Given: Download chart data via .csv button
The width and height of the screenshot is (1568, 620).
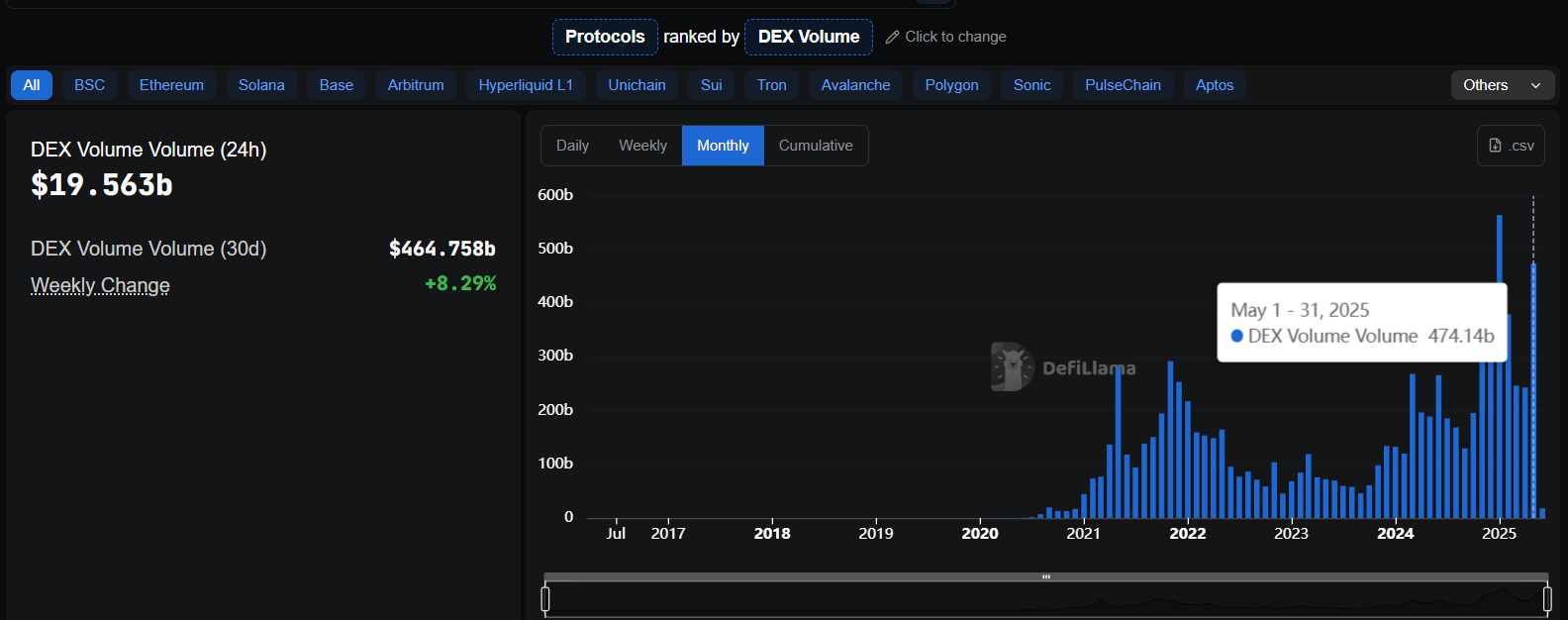Looking at the screenshot, I should pyautogui.click(x=1511, y=146).
